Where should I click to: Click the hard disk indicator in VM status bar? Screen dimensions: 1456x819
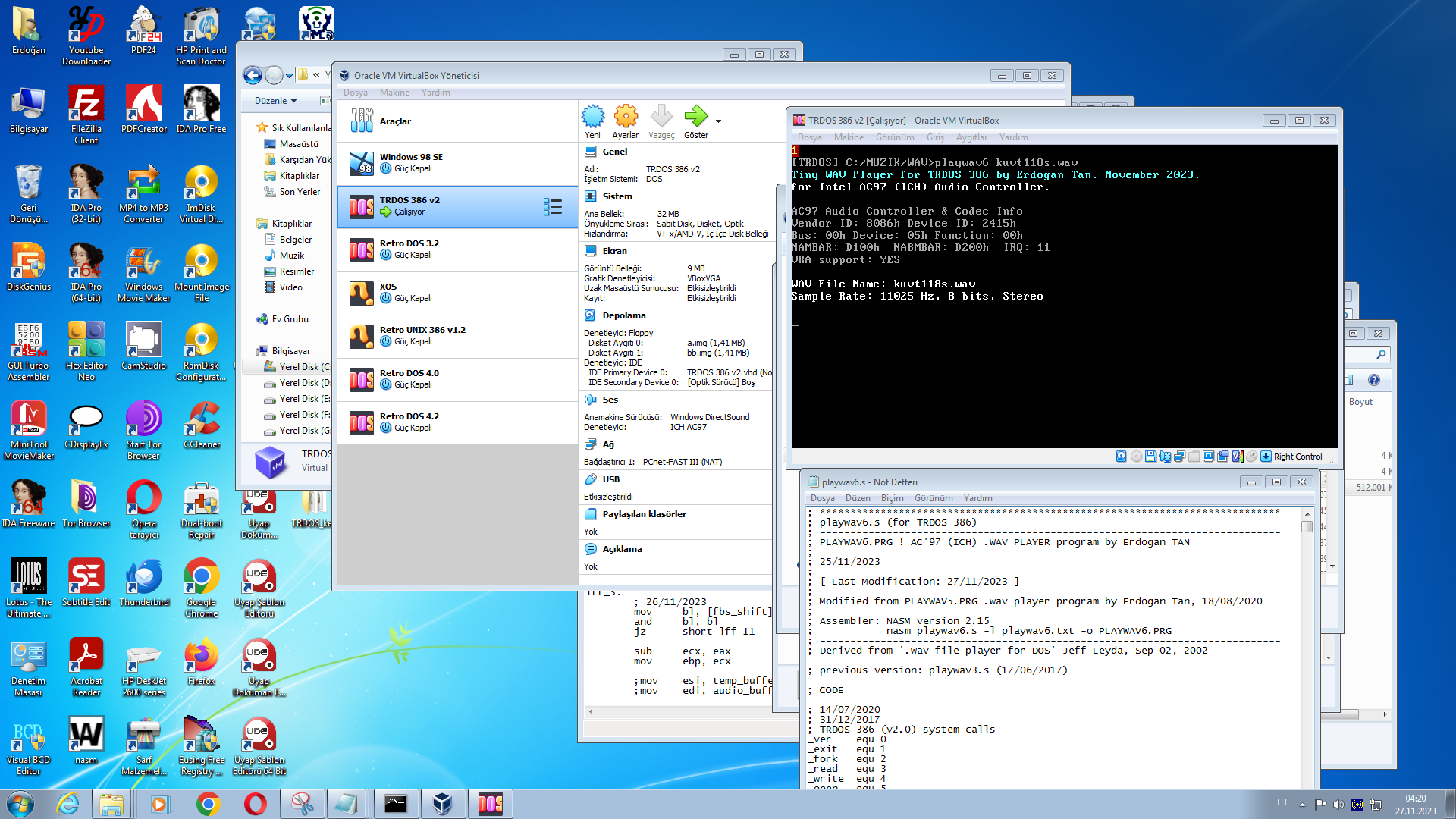[1121, 457]
